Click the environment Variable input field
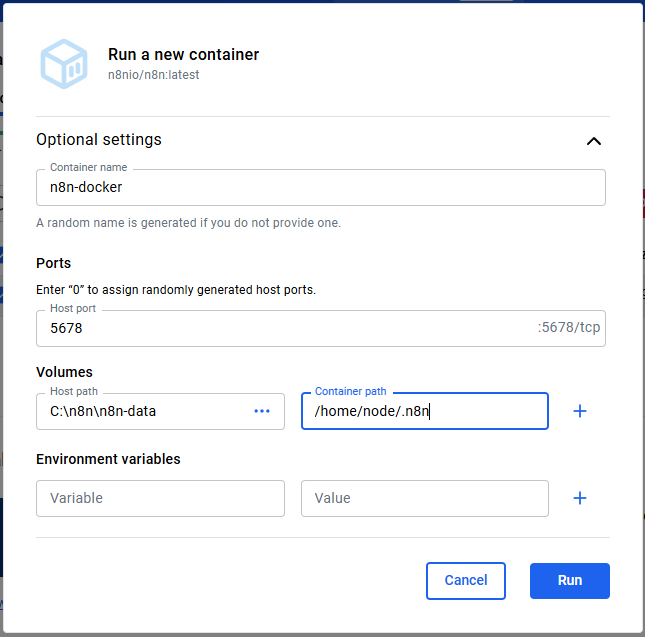The image size is (645, 637). coord(160,498)
